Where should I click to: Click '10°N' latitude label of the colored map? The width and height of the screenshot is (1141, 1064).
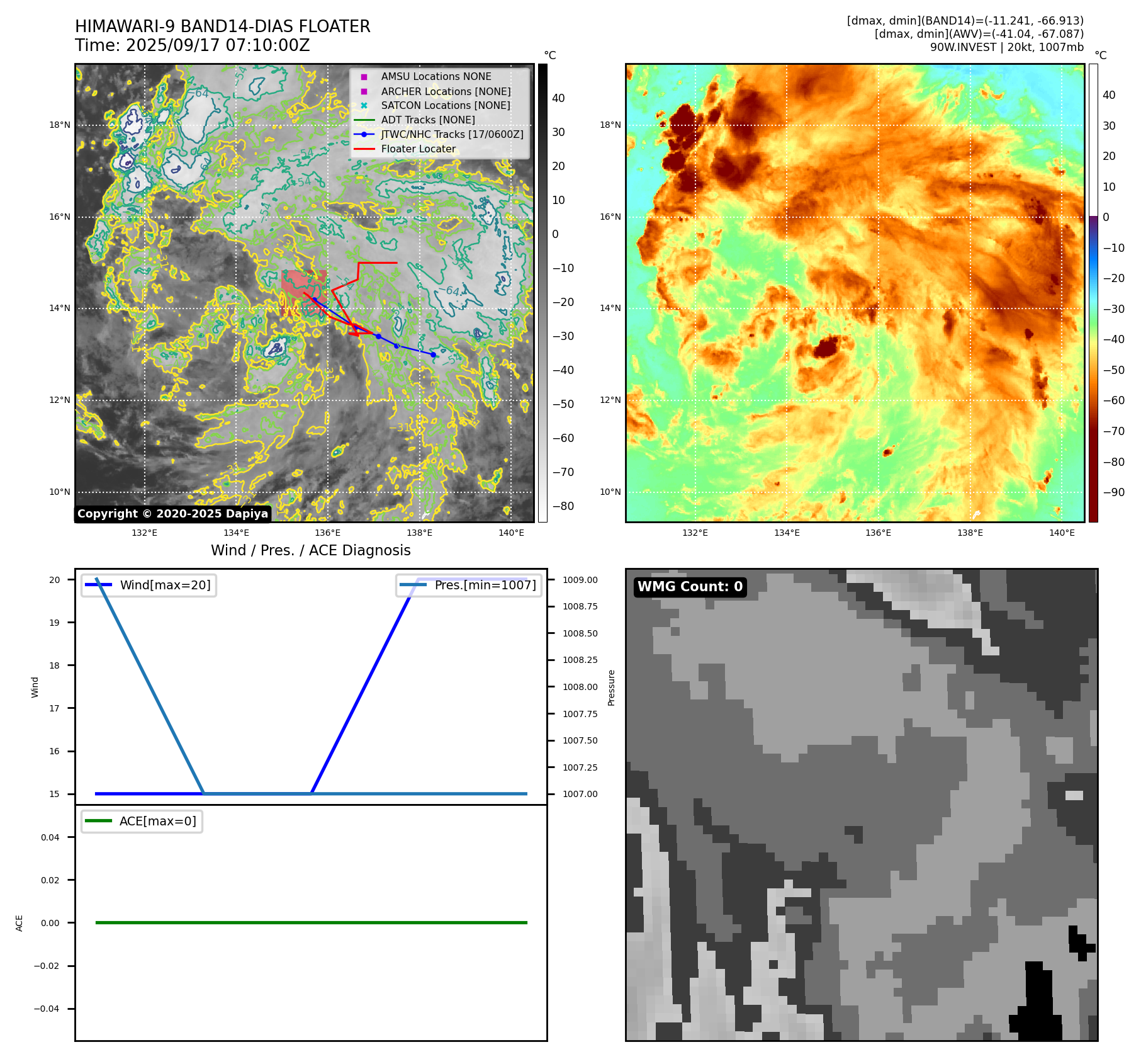610,492
